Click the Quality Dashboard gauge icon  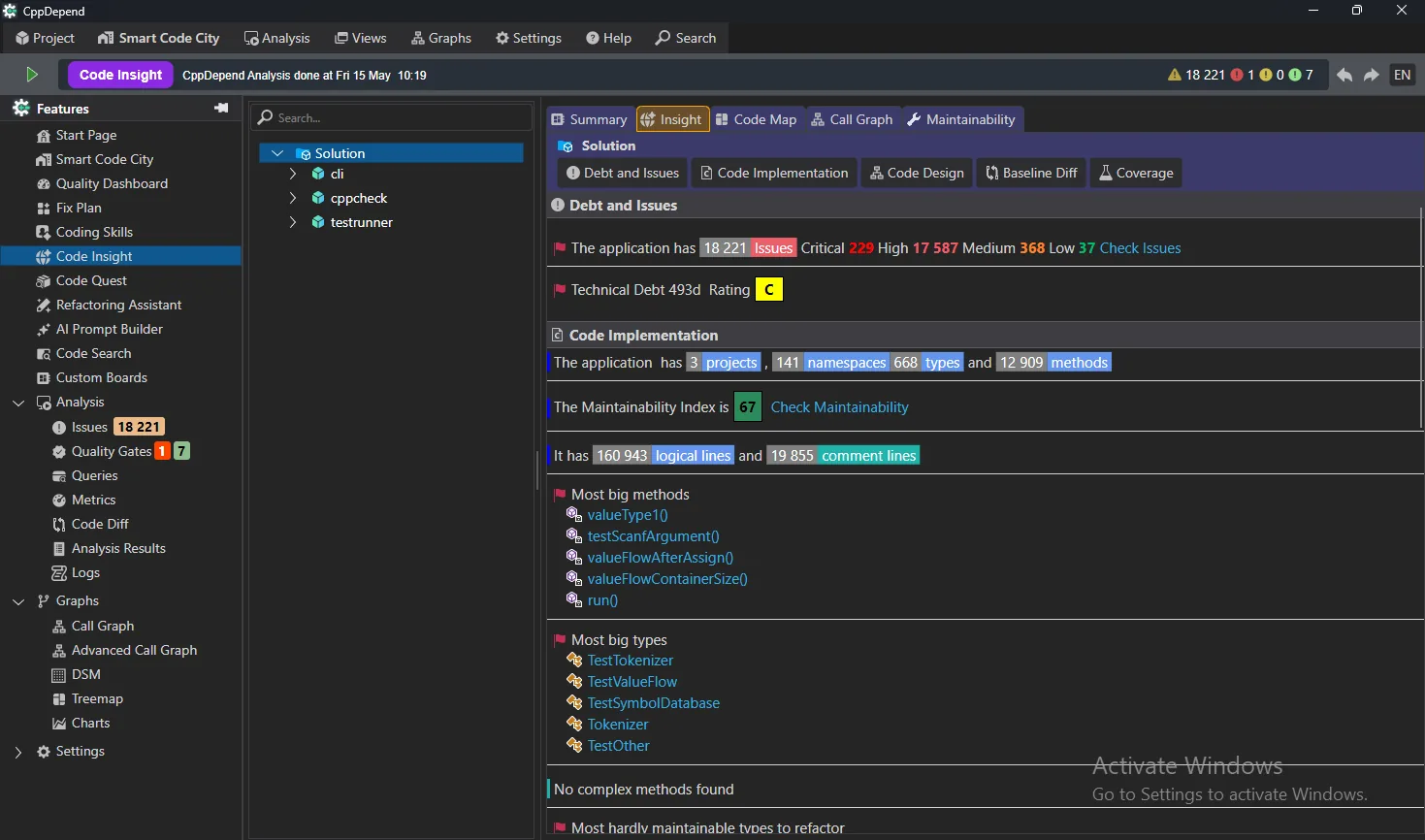point(43,184)
